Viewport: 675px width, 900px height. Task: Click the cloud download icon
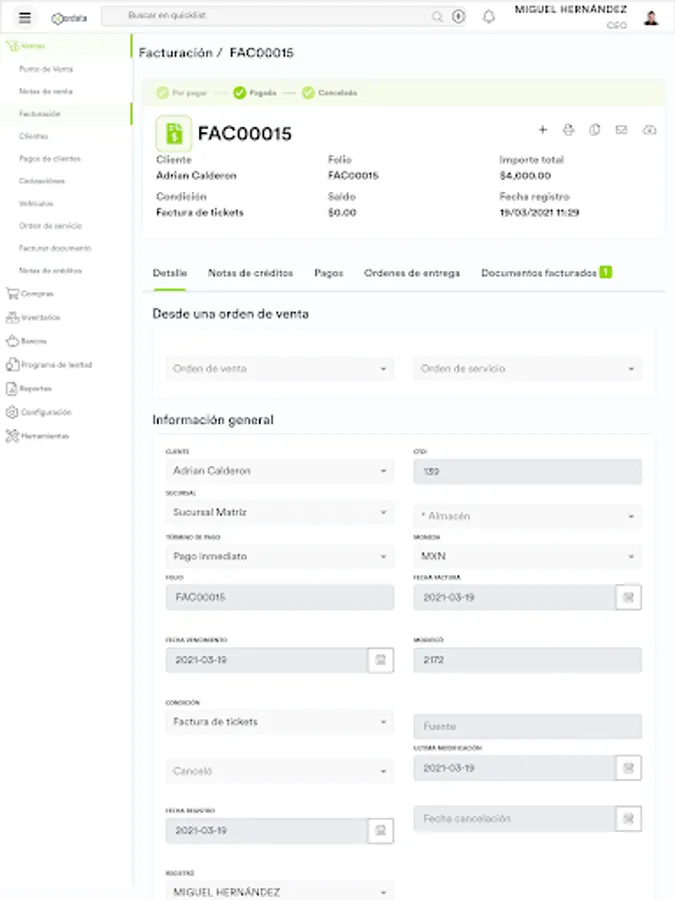[x=649, y=130]
